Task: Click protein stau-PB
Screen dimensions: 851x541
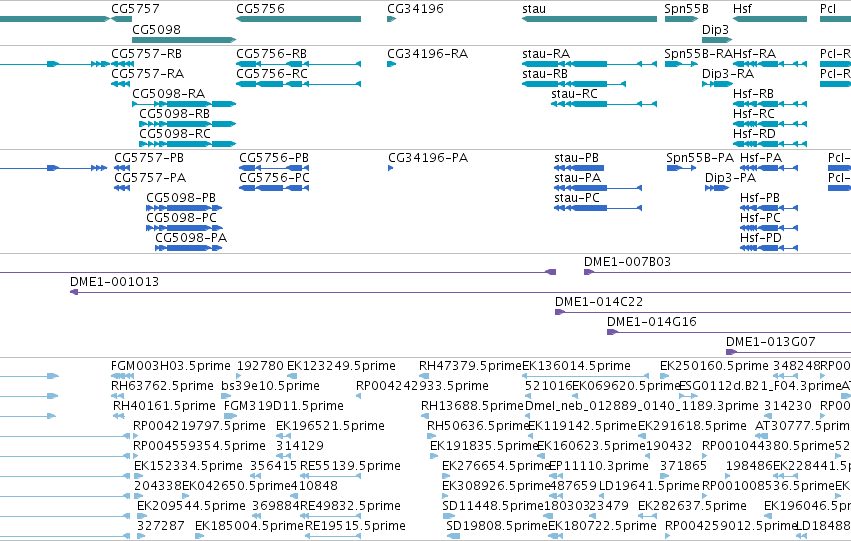Action: click(x=576, y=158)
